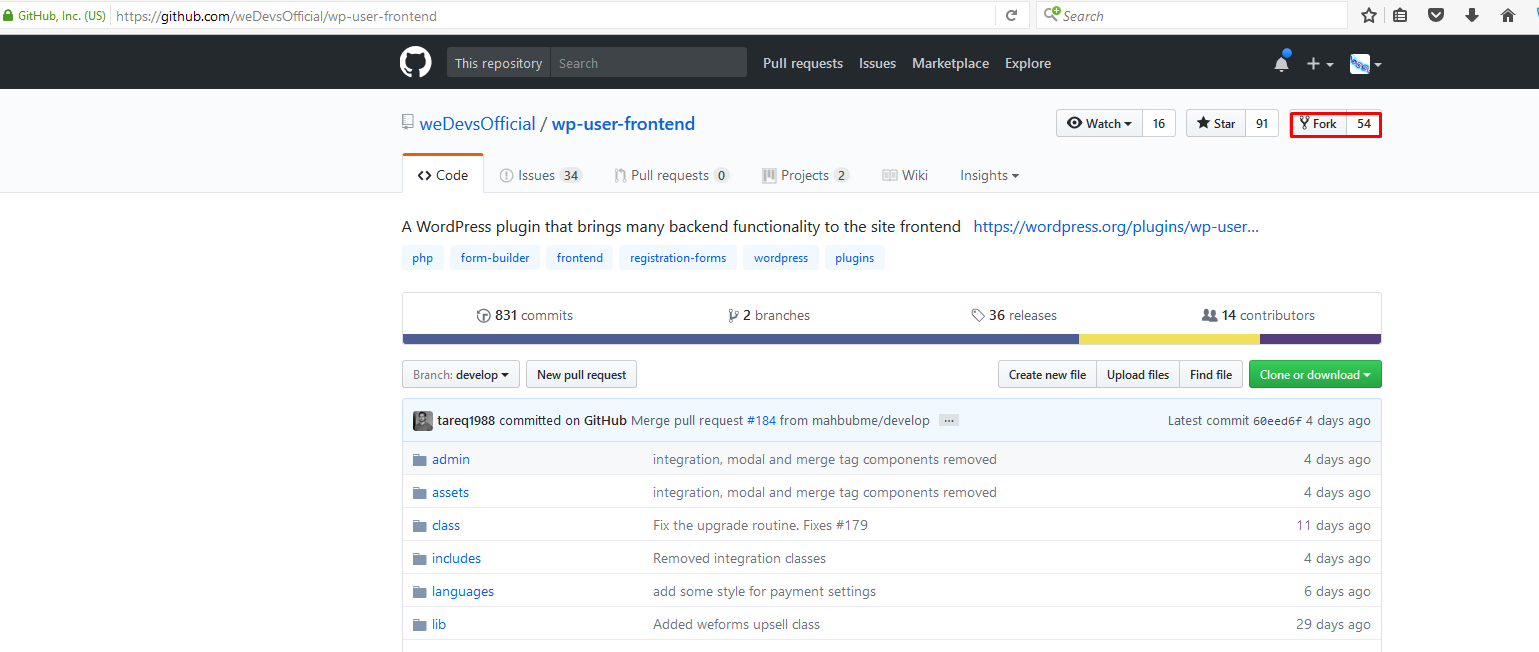Switch to the Code tab
The width and height of the screenshot is (1539, 652).
point(443,175)
